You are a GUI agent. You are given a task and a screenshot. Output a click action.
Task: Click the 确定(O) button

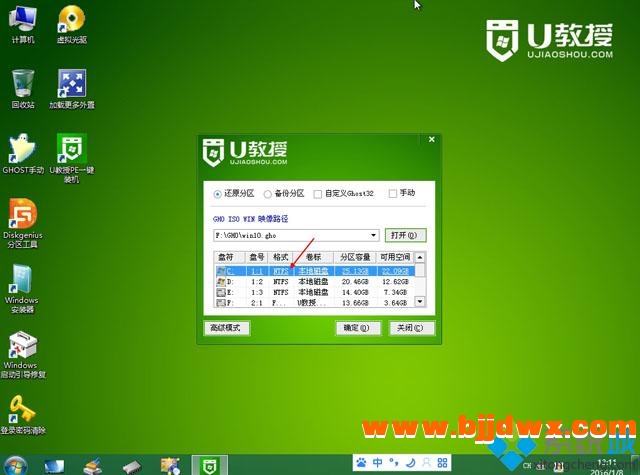358,328
